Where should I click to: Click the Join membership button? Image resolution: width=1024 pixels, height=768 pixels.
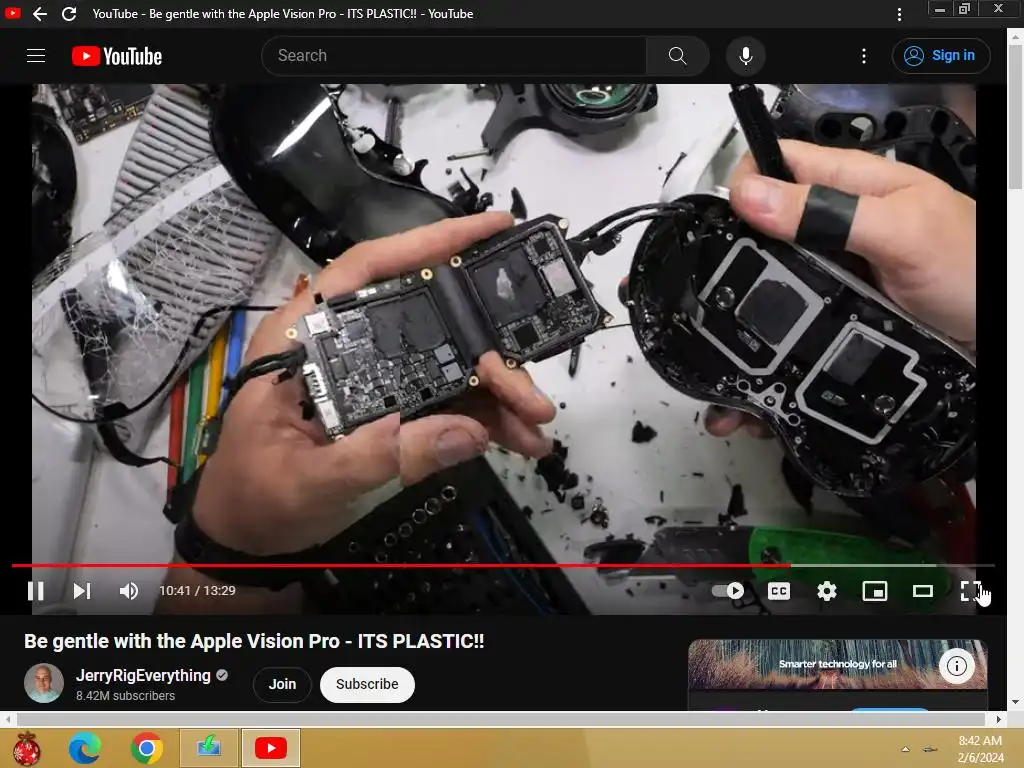tap(282, 684)
